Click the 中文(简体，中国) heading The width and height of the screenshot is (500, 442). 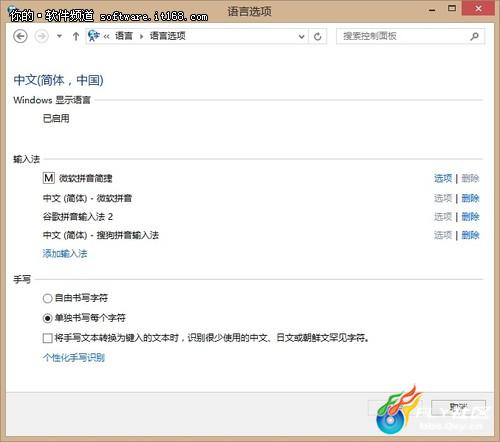pyautogui.click(x=59, y=80)
